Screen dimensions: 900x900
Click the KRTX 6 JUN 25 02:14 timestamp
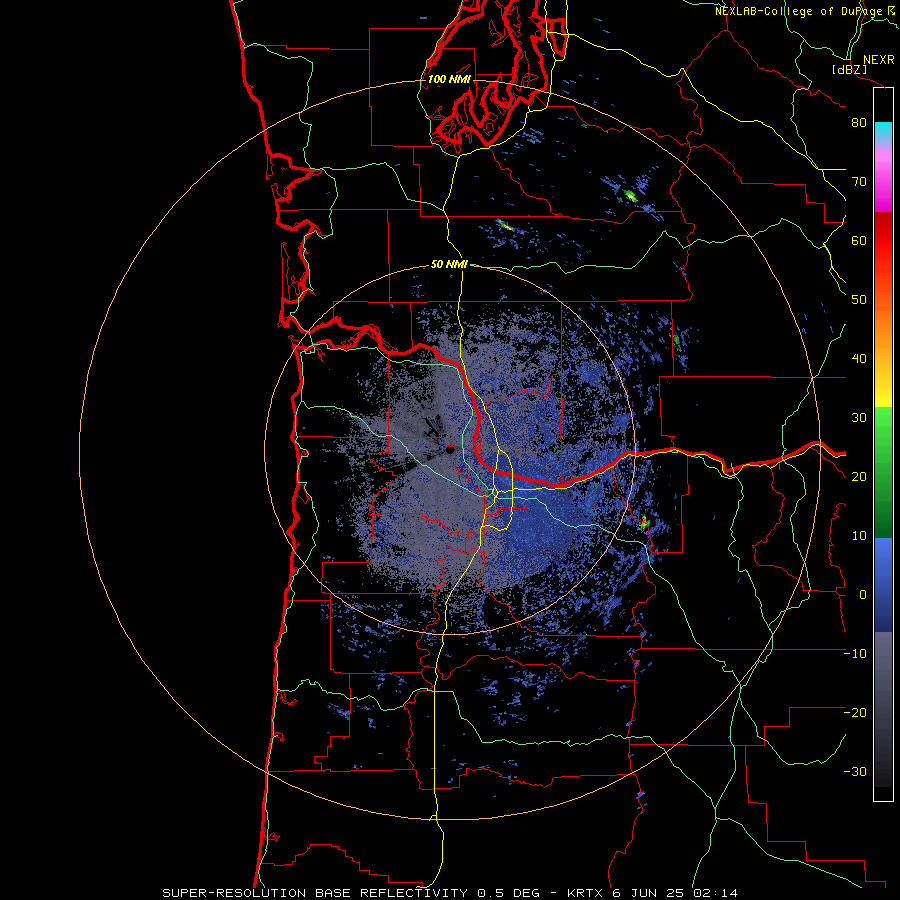click(652, 893)
